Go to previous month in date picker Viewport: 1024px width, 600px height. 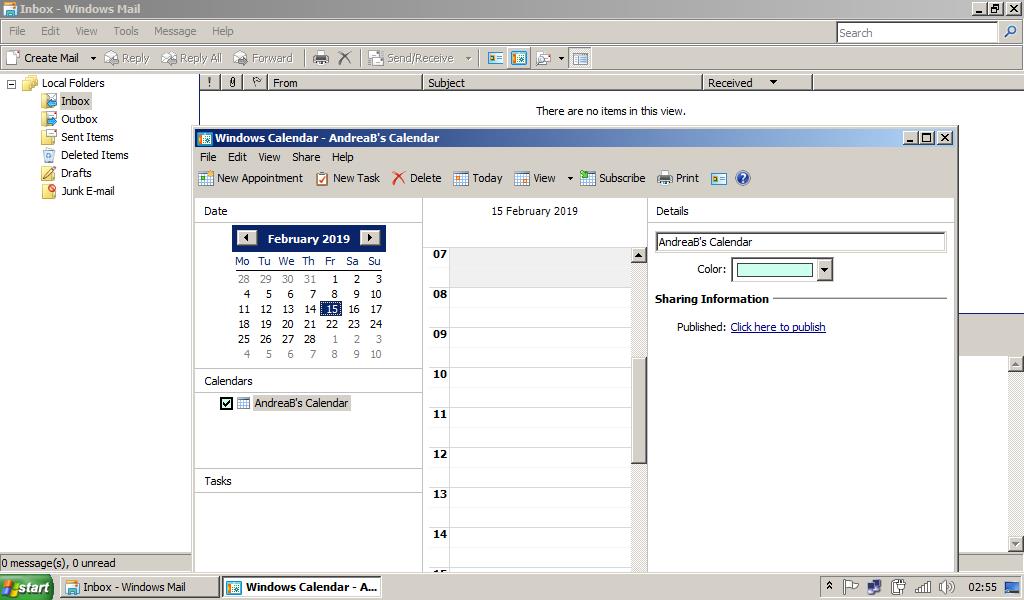pos(246,238)
